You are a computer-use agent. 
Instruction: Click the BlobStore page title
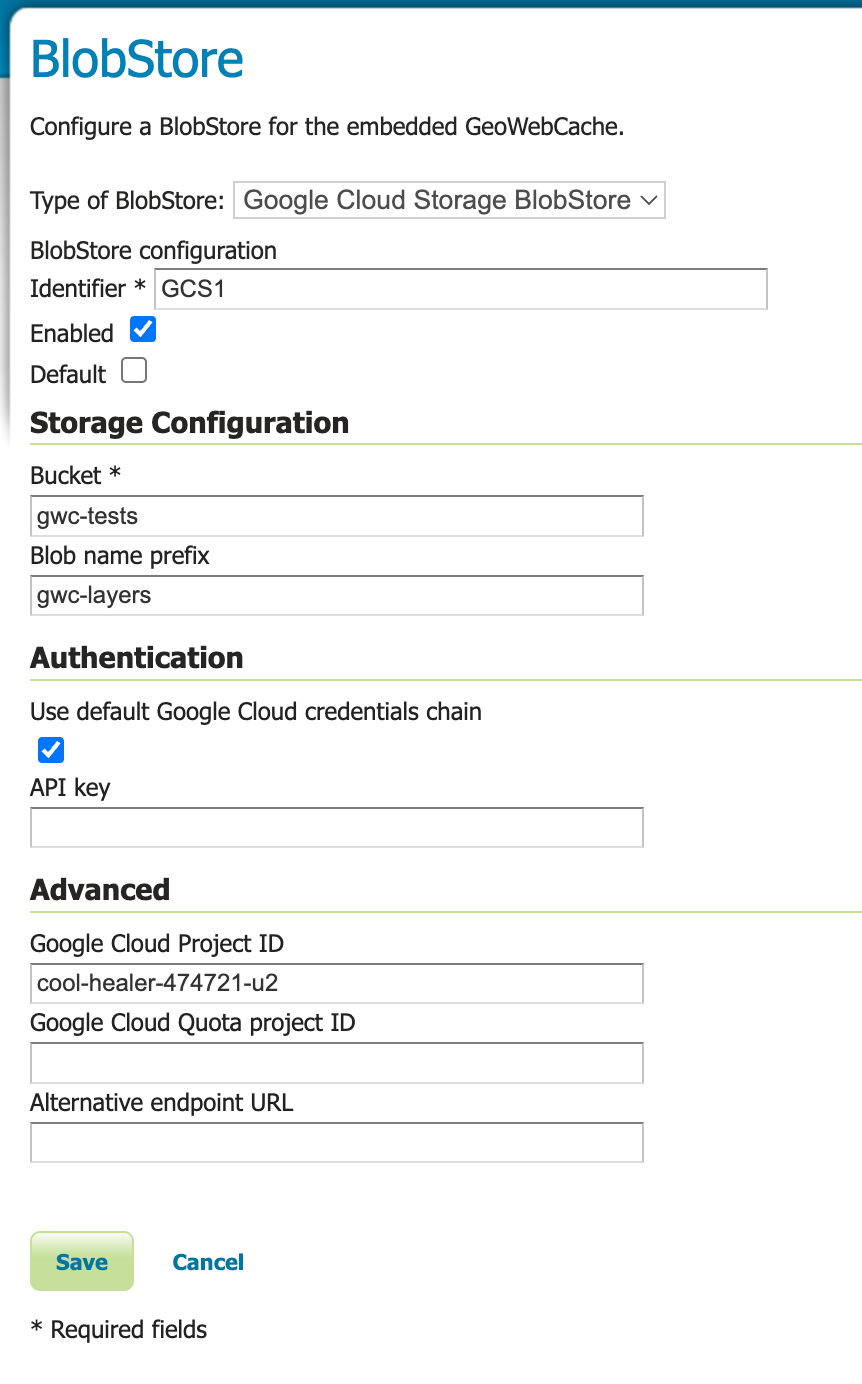coord(137,59)
